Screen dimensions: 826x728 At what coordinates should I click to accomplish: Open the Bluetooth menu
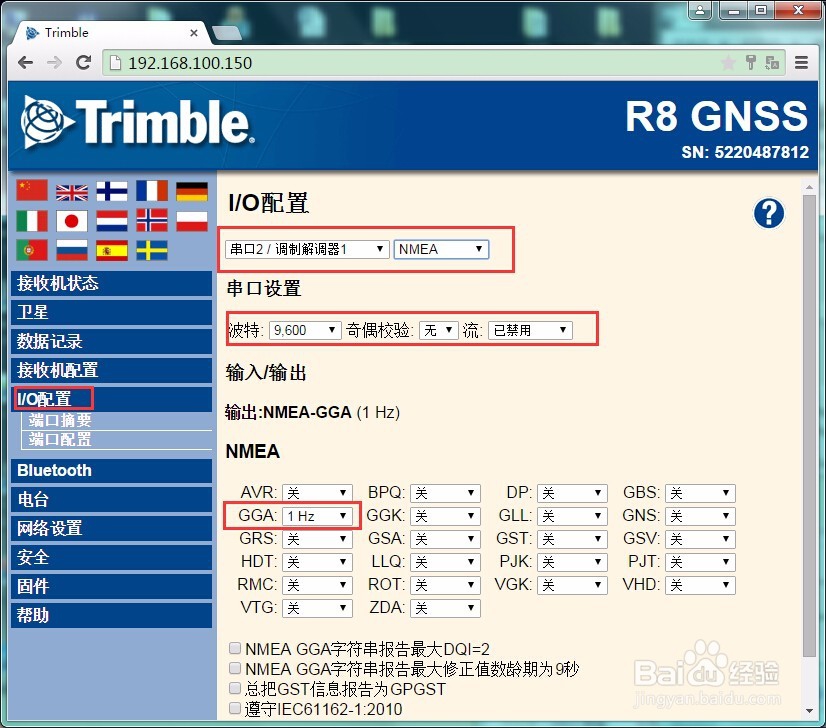111,470
